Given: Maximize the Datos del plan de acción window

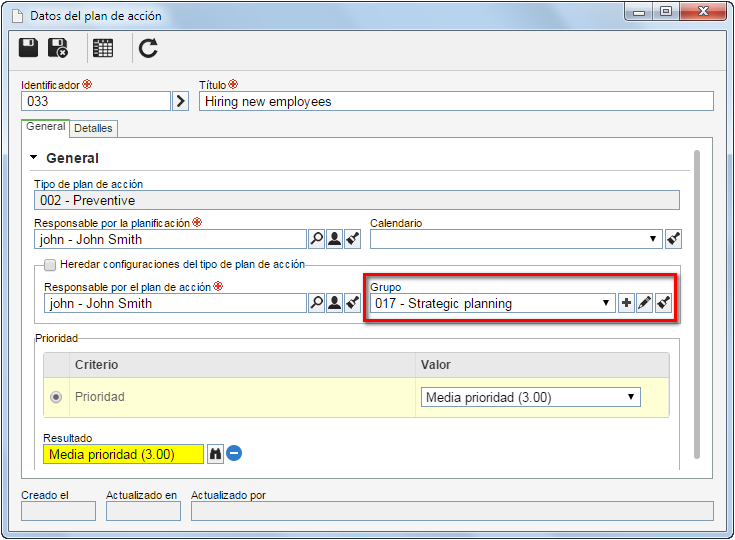Looking at the screenshot, I should 666,11.
